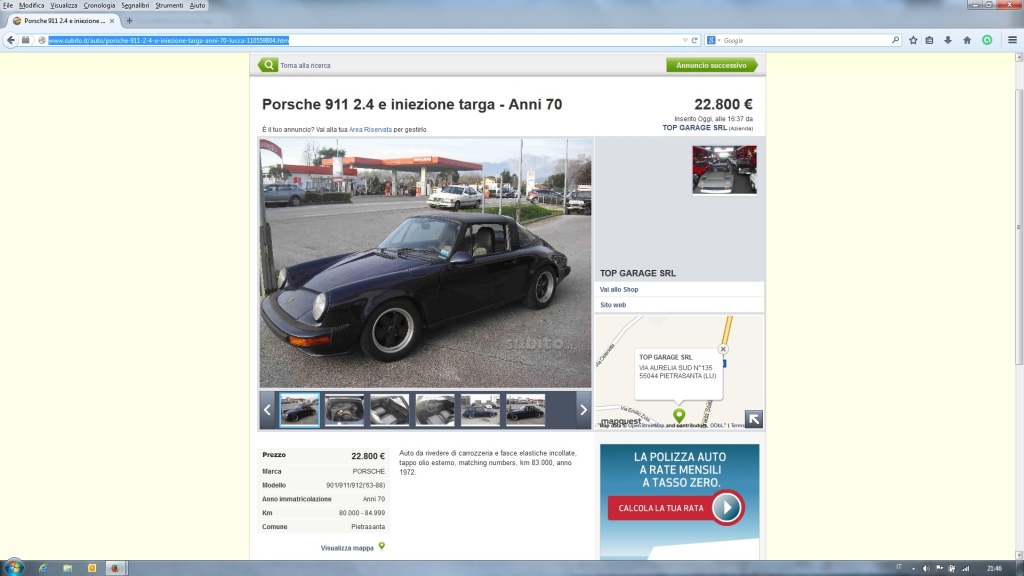Open a new tab with the plus button
This screenshot has width=1024, height=576.
tap(129, 21)
